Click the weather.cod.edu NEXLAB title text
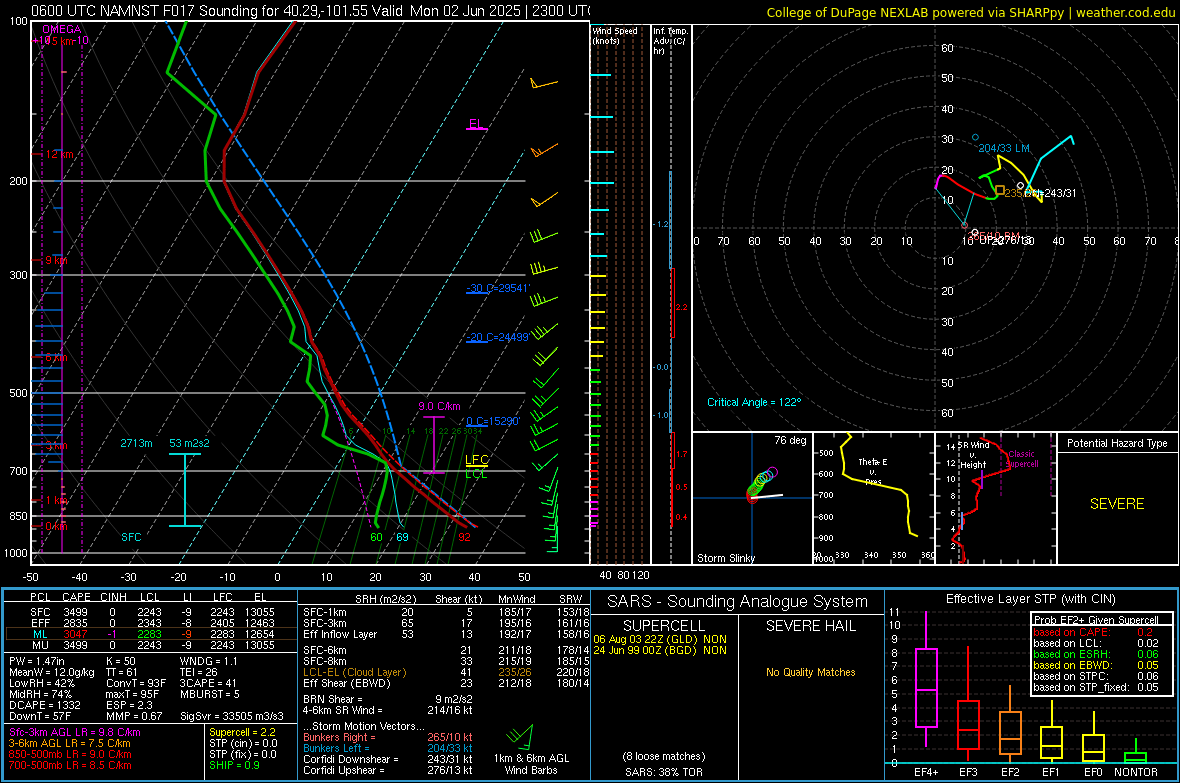 (970, 12)
